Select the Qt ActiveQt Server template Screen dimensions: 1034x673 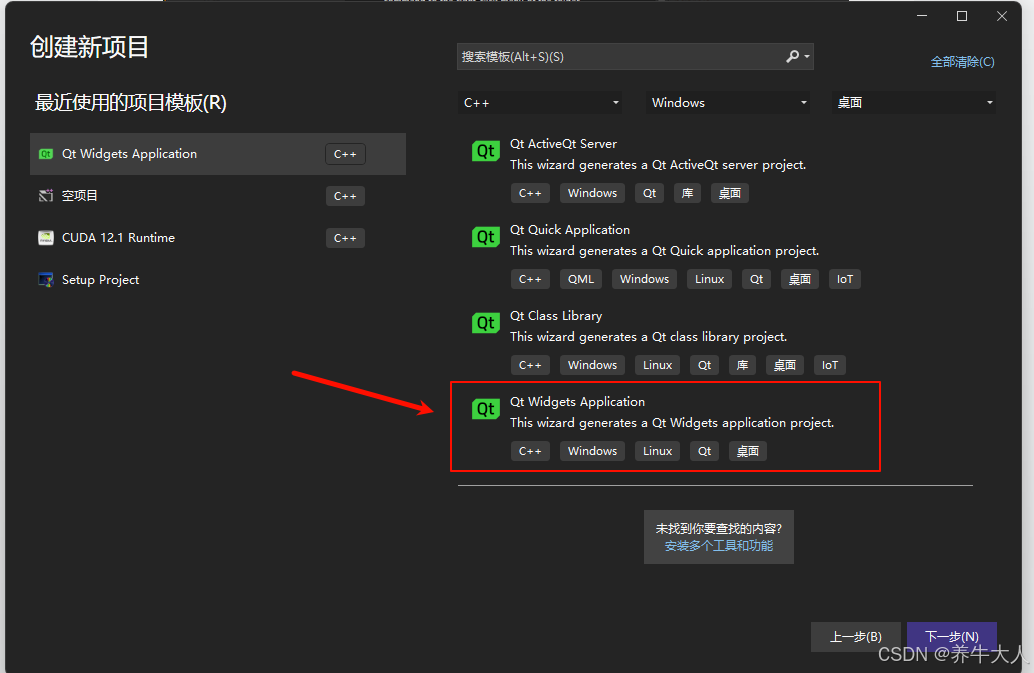[x=715, y=169]
